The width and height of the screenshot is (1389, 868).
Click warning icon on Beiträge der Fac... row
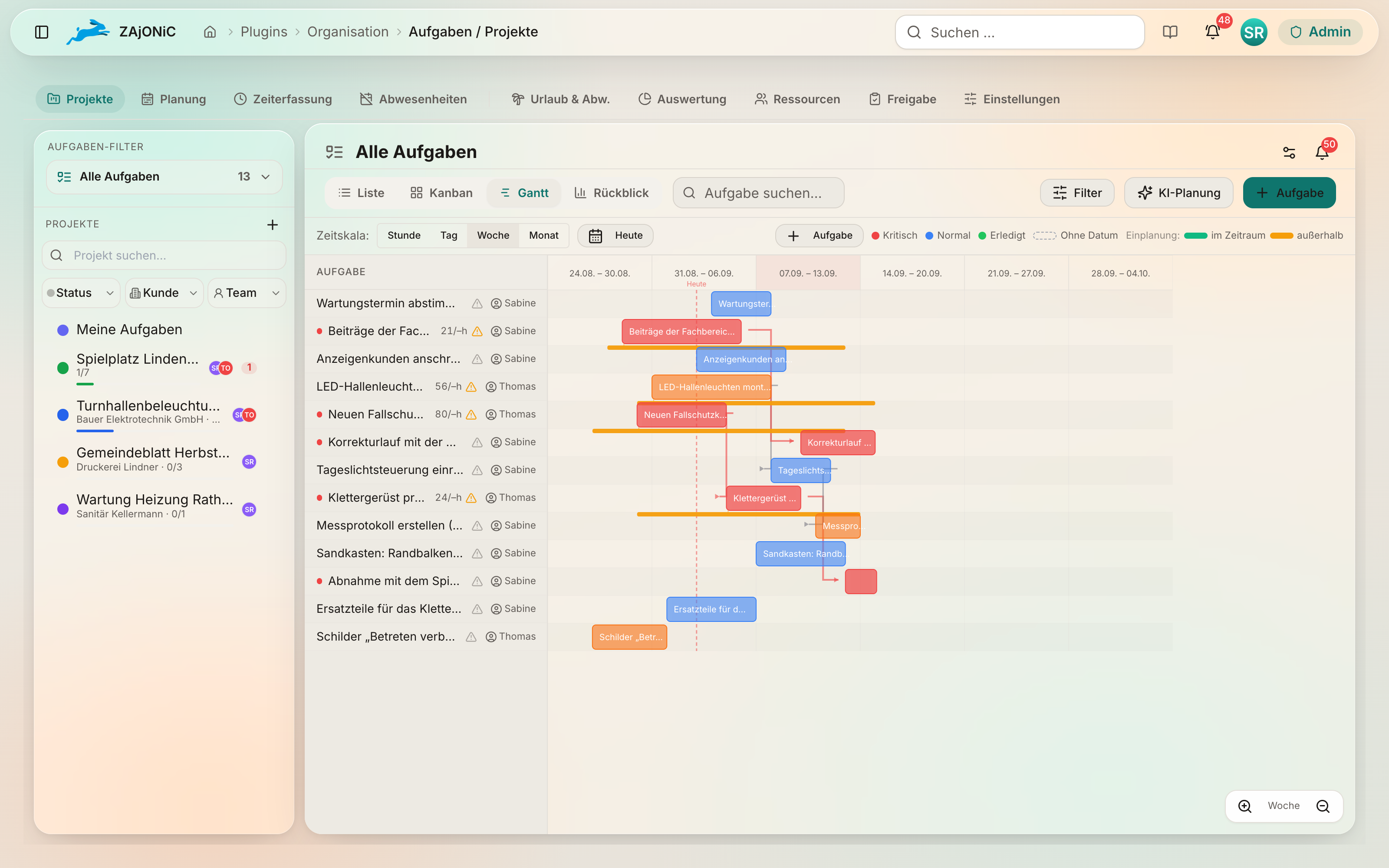[477, 331]
